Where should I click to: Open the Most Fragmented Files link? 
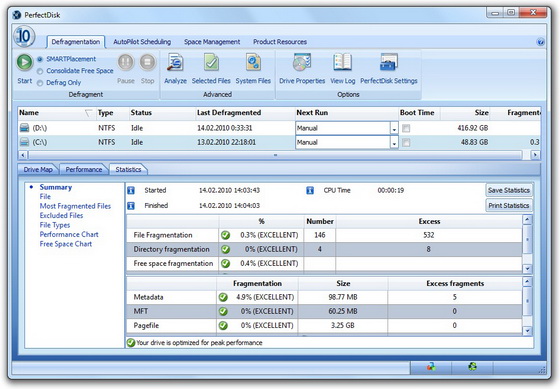pyautogui.click(x=75, y=206)
